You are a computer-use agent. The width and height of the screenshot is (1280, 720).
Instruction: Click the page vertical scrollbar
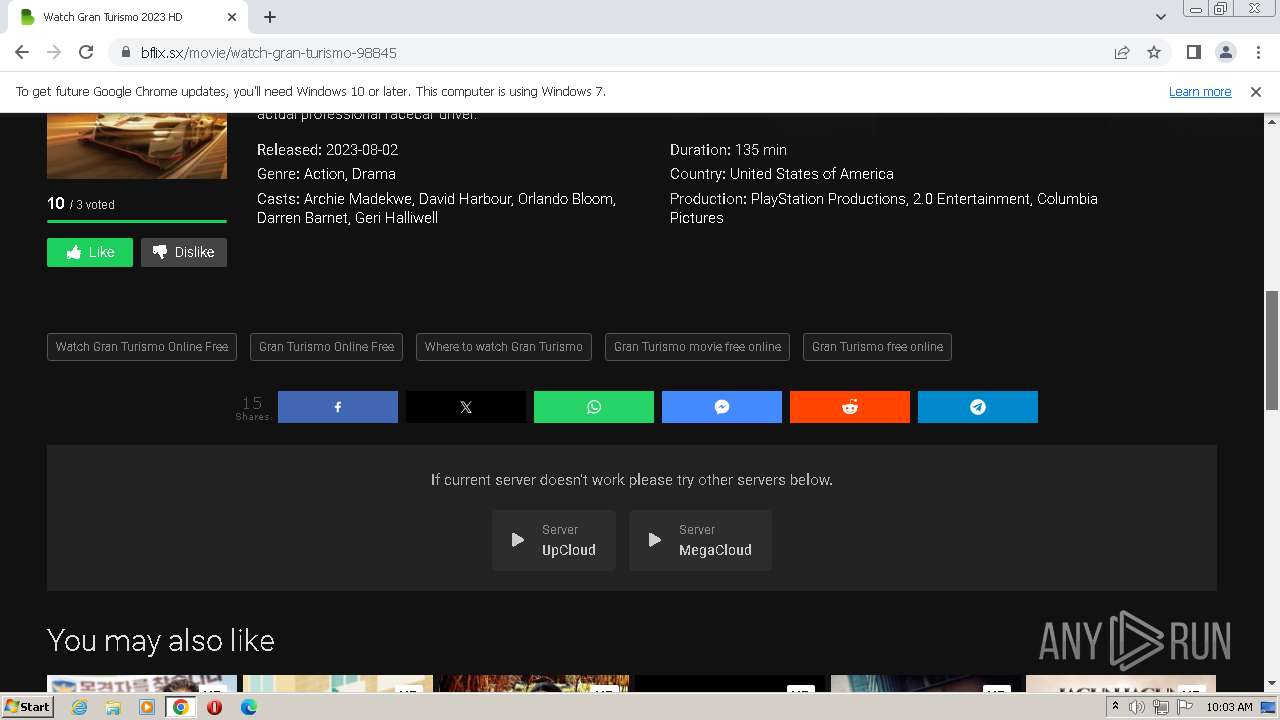(1272, 350)
